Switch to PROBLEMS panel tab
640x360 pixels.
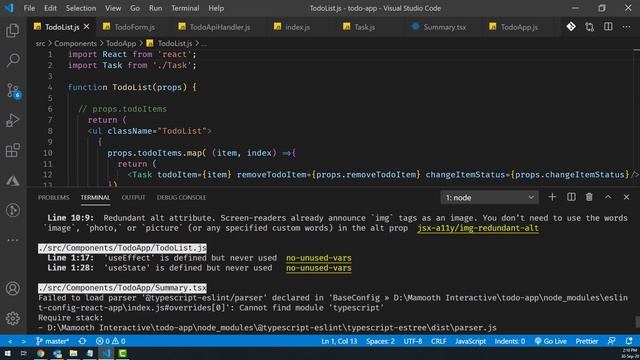pyautogui.click(x=53, y=198)
